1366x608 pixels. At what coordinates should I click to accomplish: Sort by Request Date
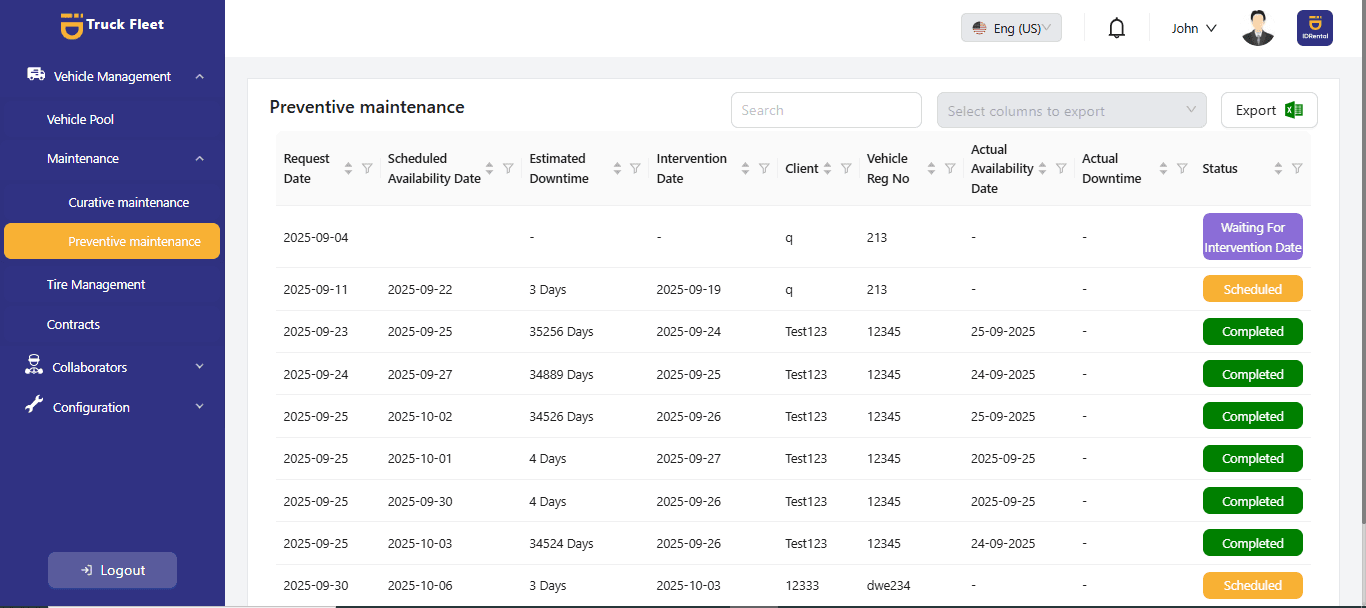pyautogui.click(x=348, y=168)
